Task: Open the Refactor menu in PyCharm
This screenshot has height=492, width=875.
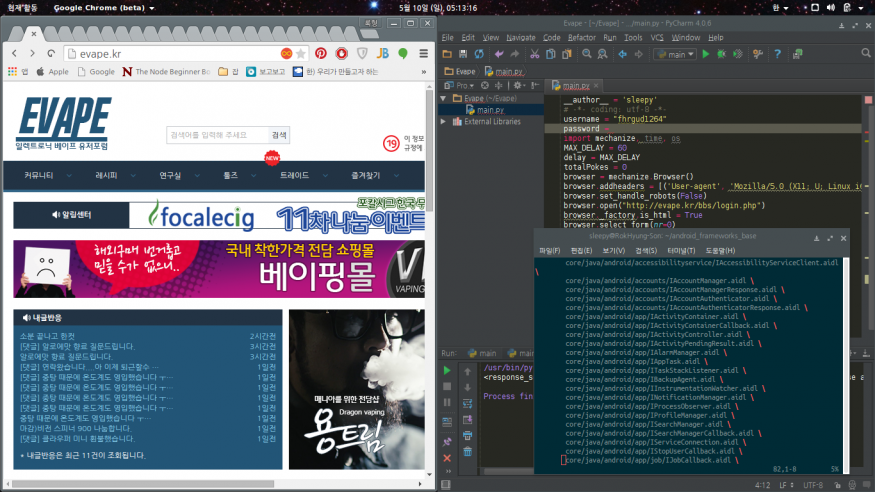Action: (581, 37)
